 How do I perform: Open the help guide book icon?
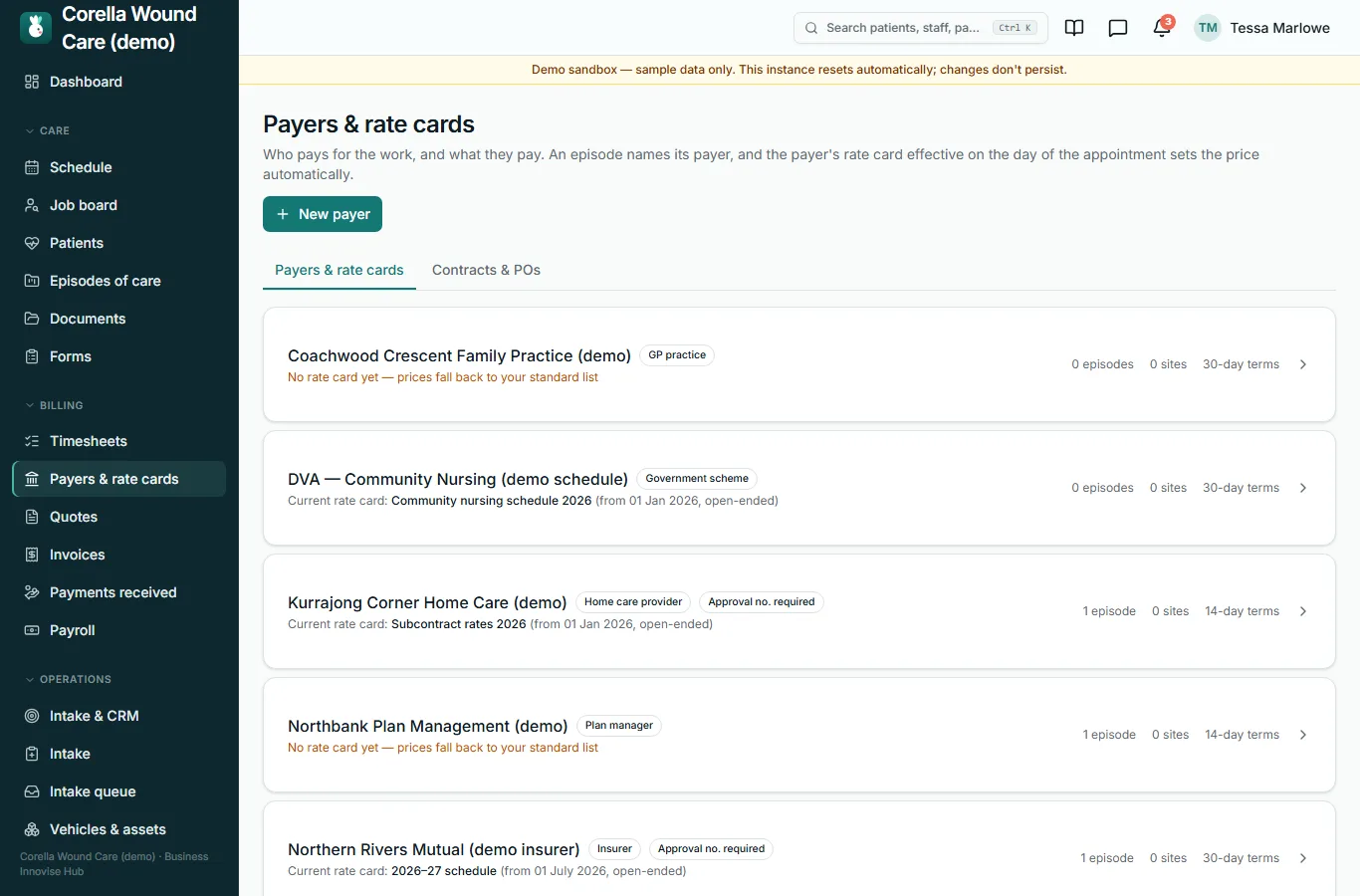point(1074,28)
